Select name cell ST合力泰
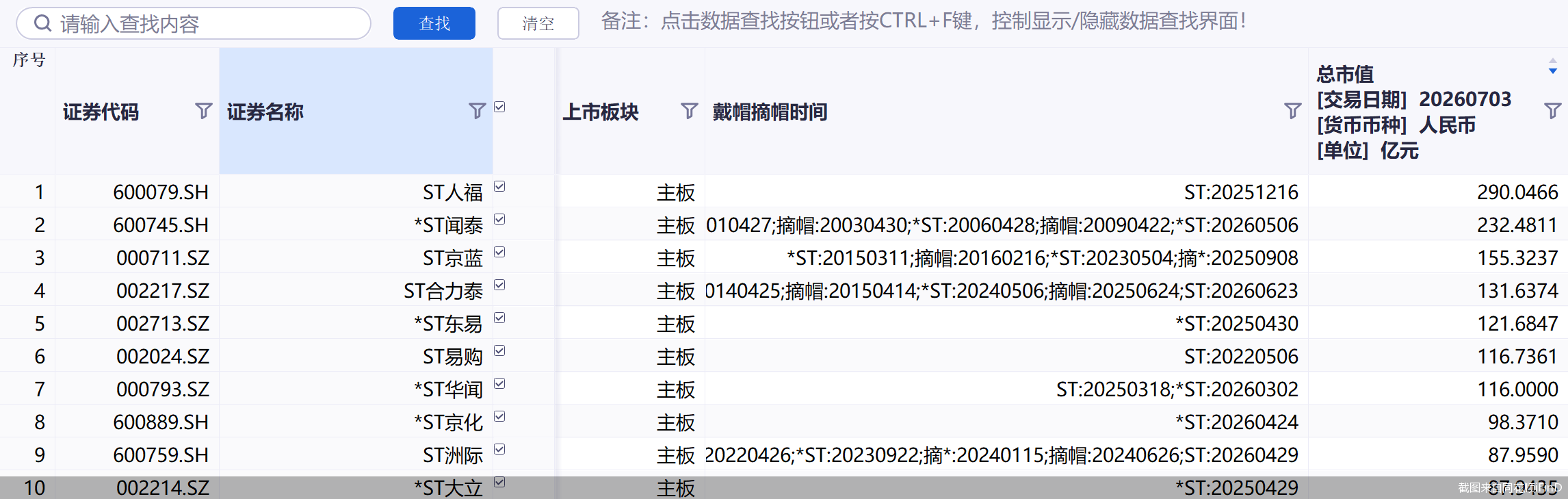This screenshot has width=1568, height=499. click(356, 290)
